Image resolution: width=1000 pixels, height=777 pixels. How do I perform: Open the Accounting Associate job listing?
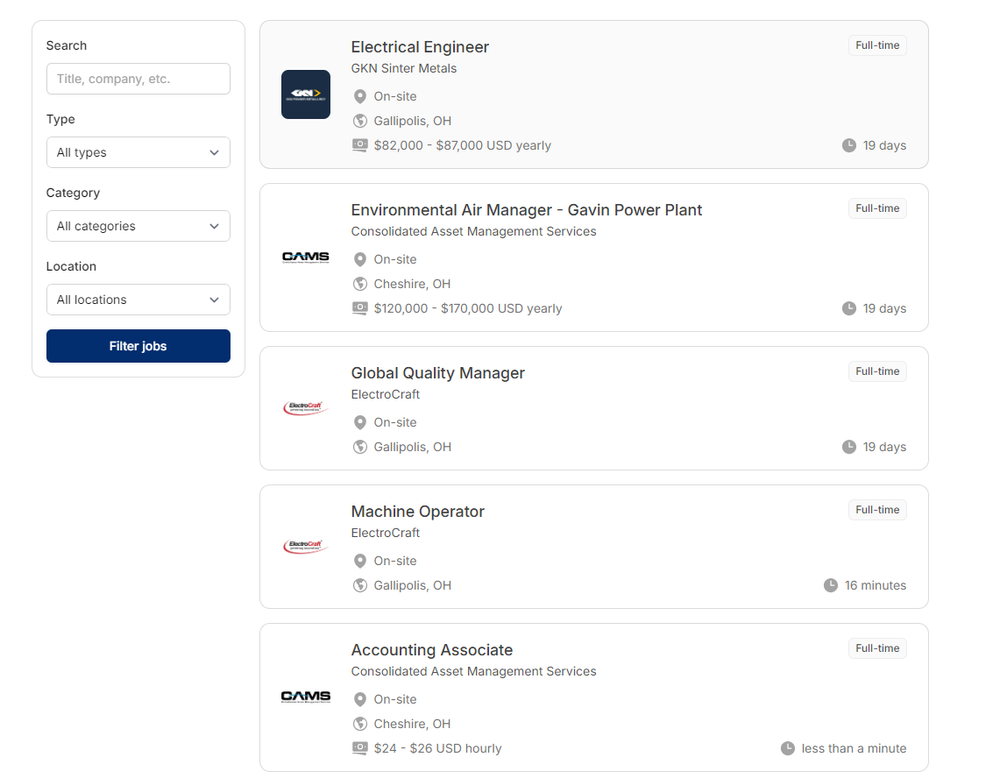432,650
